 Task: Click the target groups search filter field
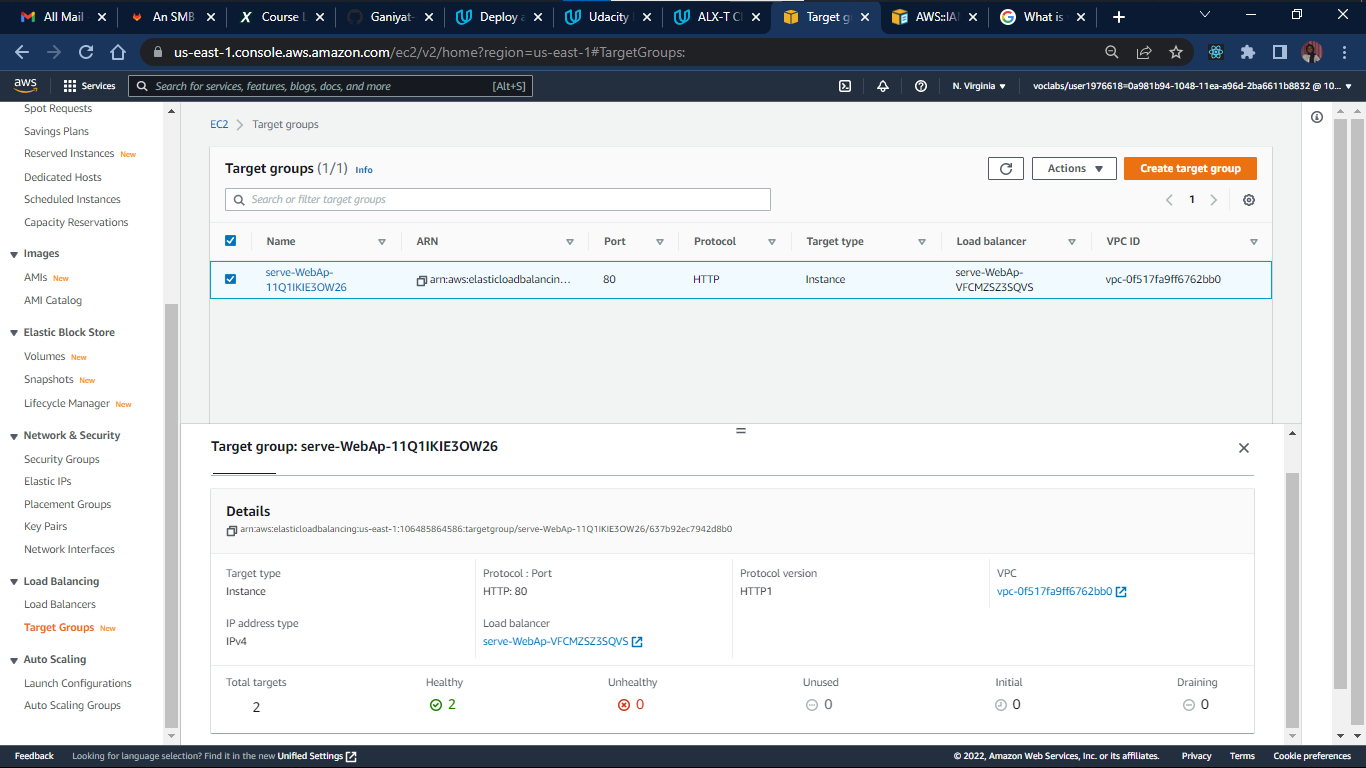497,200
